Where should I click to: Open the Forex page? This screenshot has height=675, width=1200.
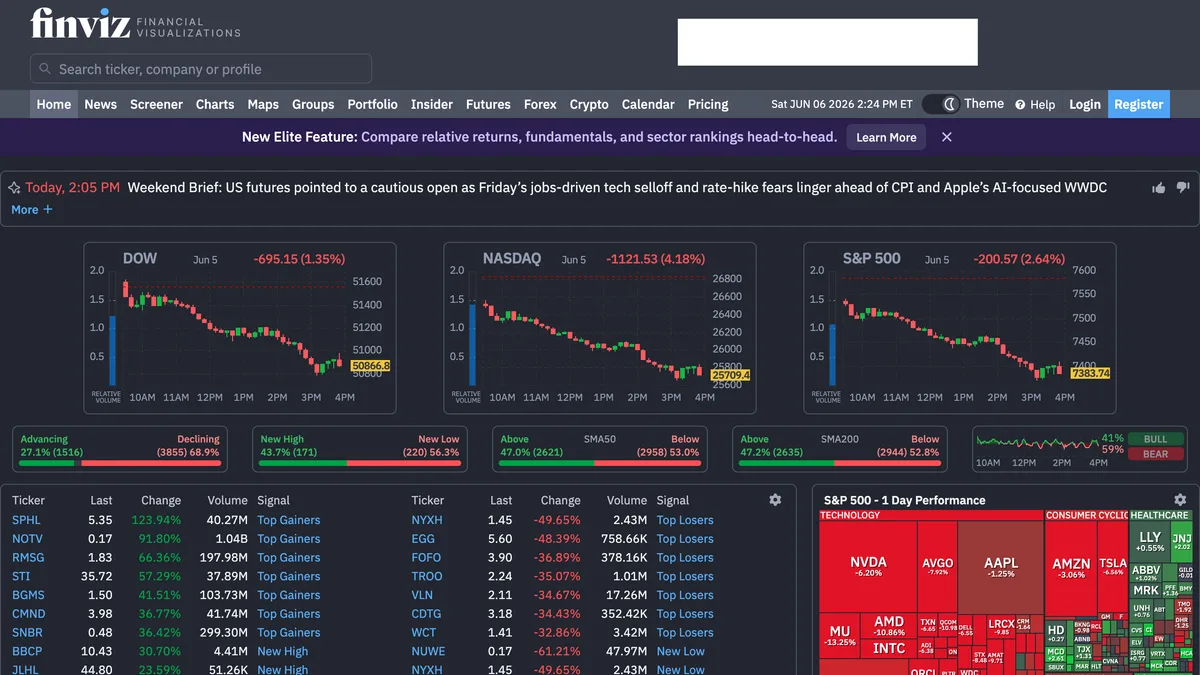tap(540, 104)
